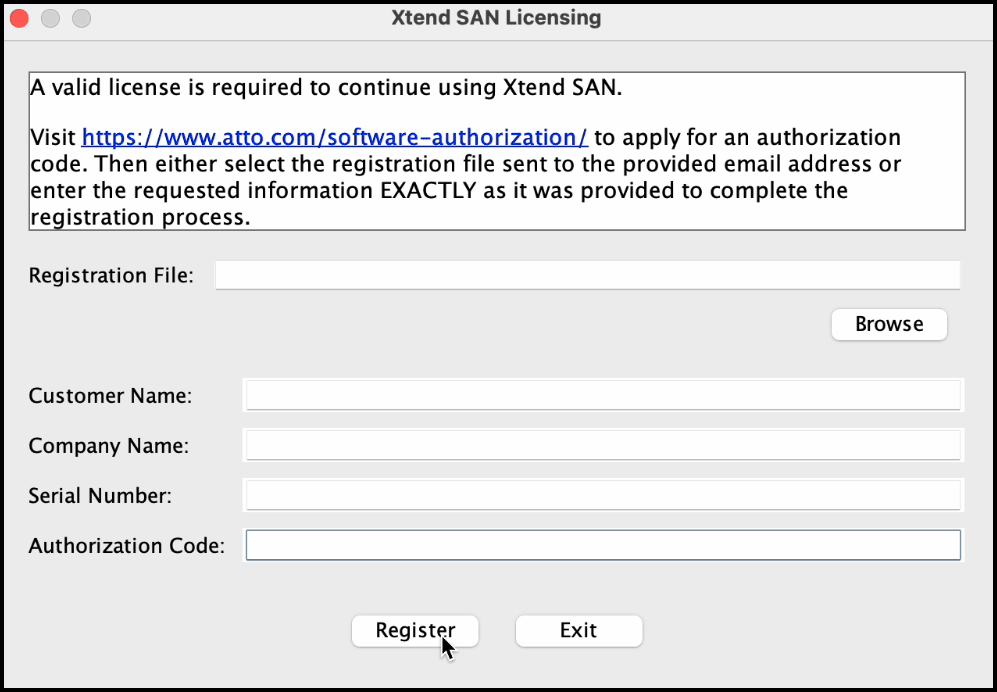The width and height of the screenshot is (997, 692).
Task: Close the Xtend SAN Licensing window
Action: pyautogui.click(x=19, y=18)
